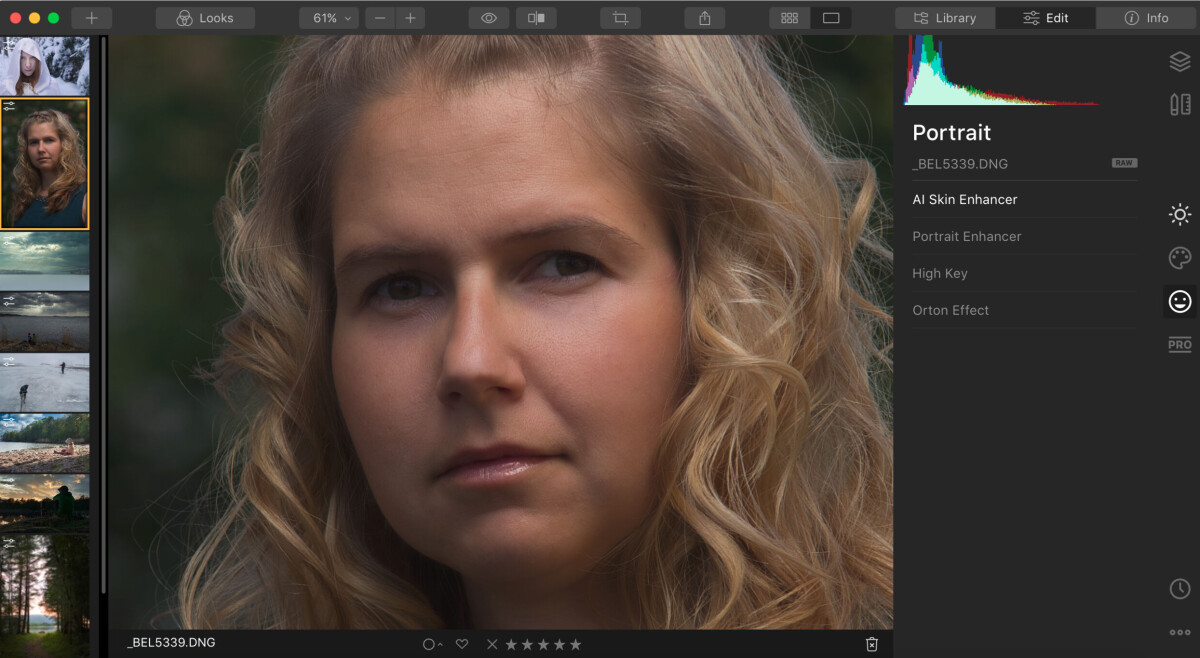Select the Crop tool
Screen dimensions: 1200x658
tap(620, 18)
